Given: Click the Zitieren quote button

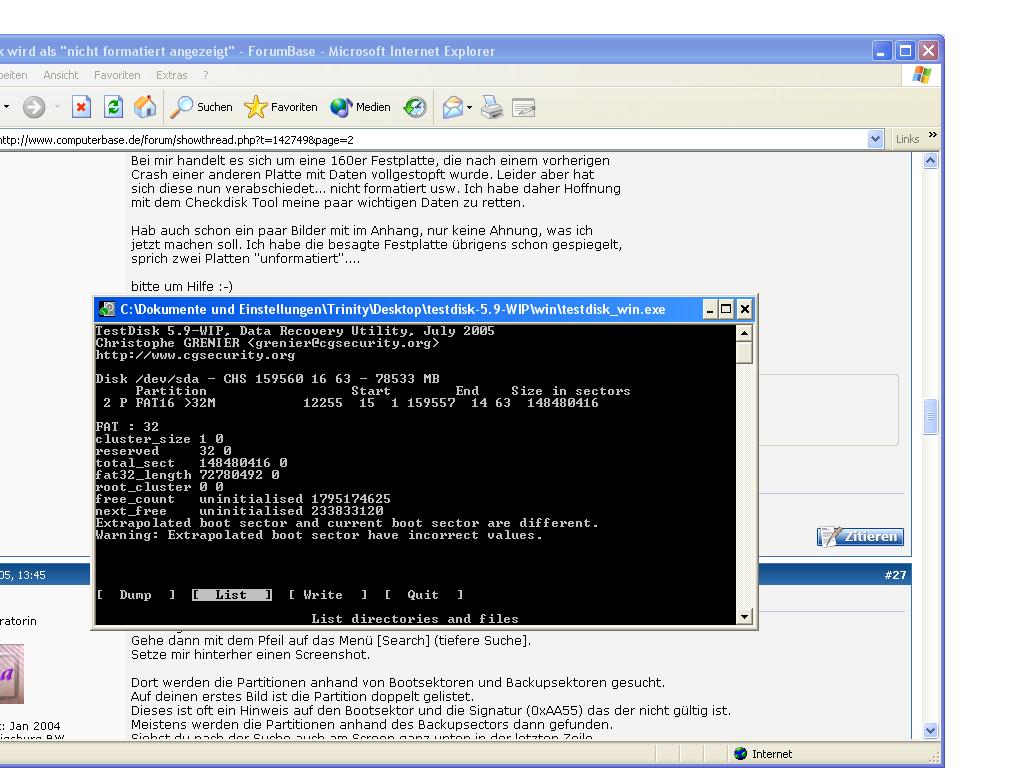Looking at the screenshot, I should 860,537.
